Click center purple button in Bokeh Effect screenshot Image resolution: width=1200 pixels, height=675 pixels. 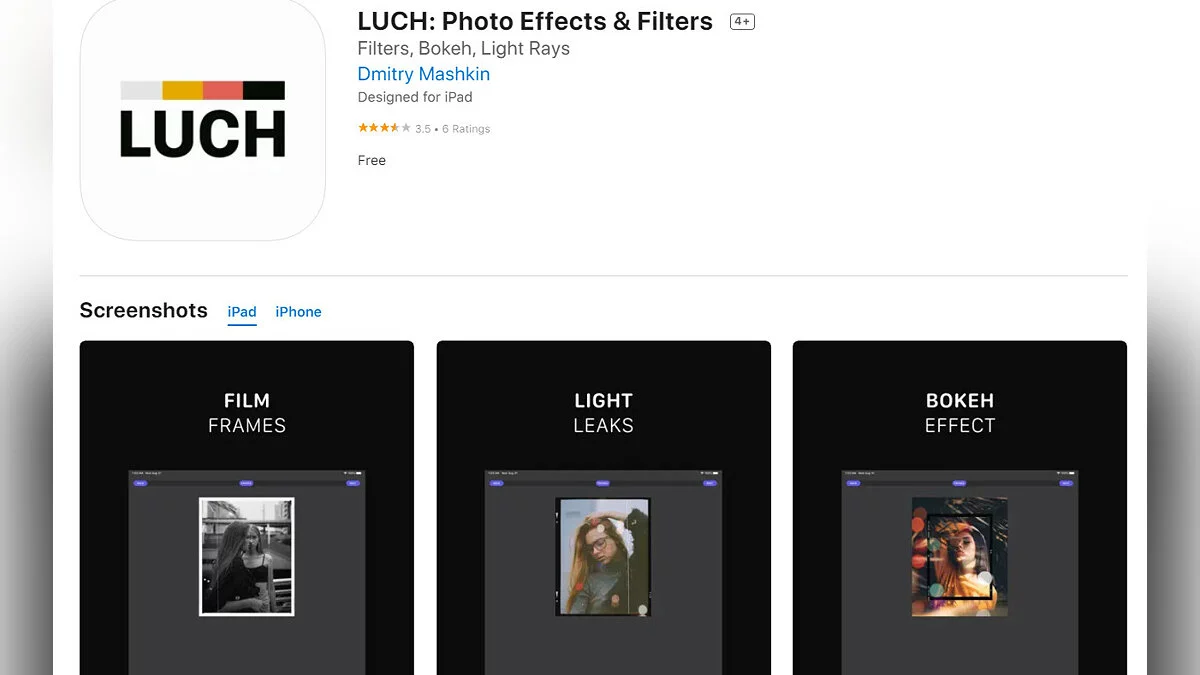pos(960,483)
